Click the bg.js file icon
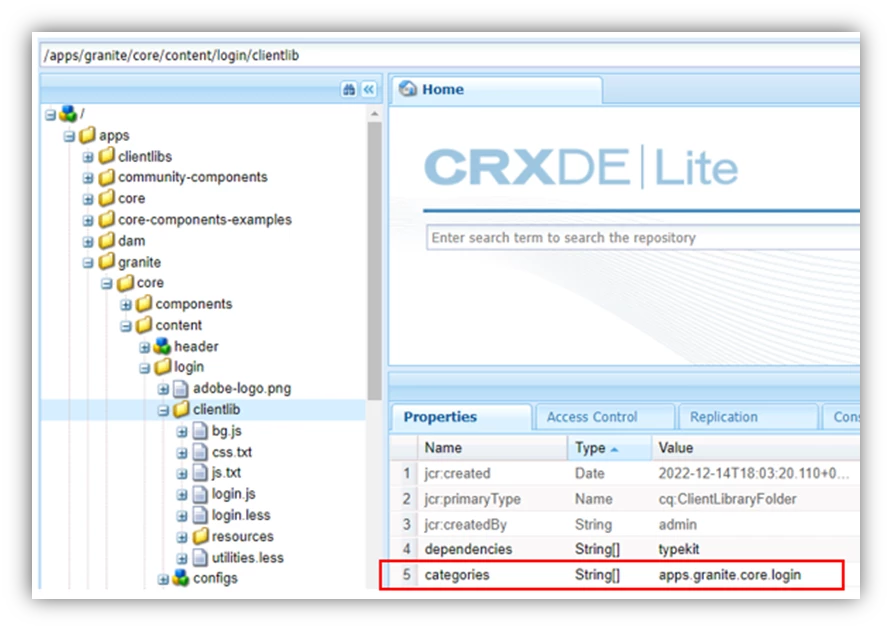 tap(200, 431)
